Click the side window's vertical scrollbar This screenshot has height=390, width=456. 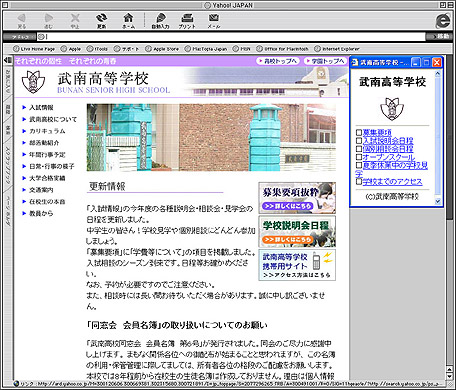[x=438, y=138]
